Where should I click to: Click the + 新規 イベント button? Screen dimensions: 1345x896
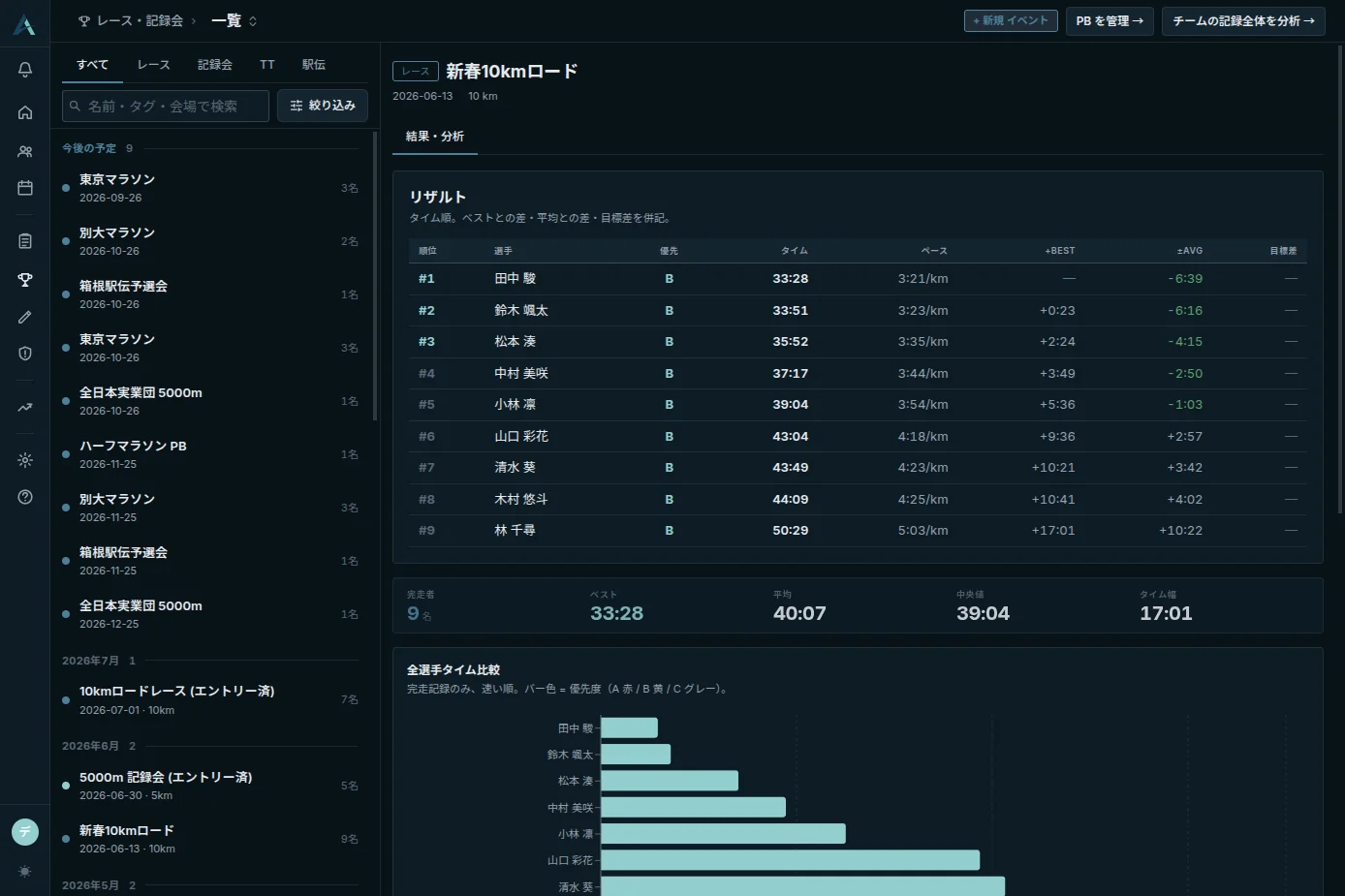point(1011,20)
